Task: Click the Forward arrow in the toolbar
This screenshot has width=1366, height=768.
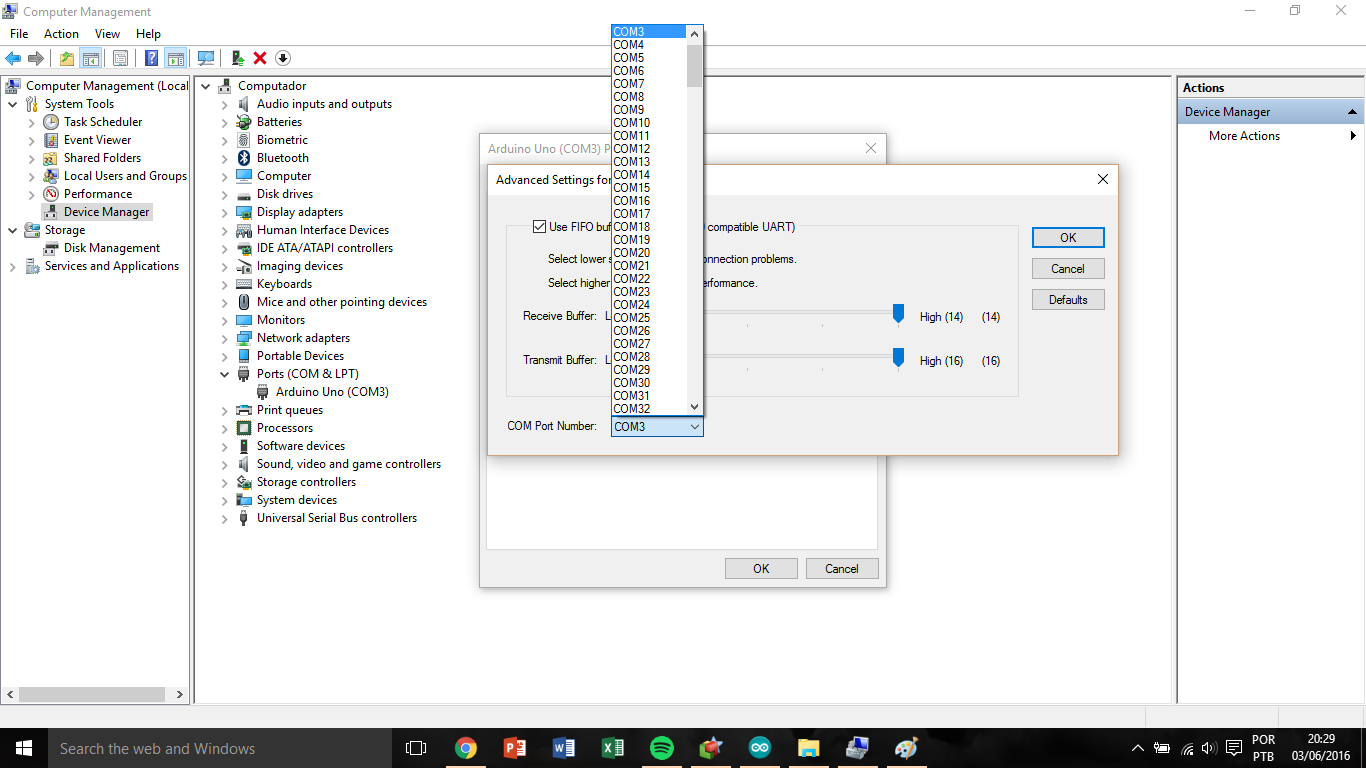Action: pos(36,58)
